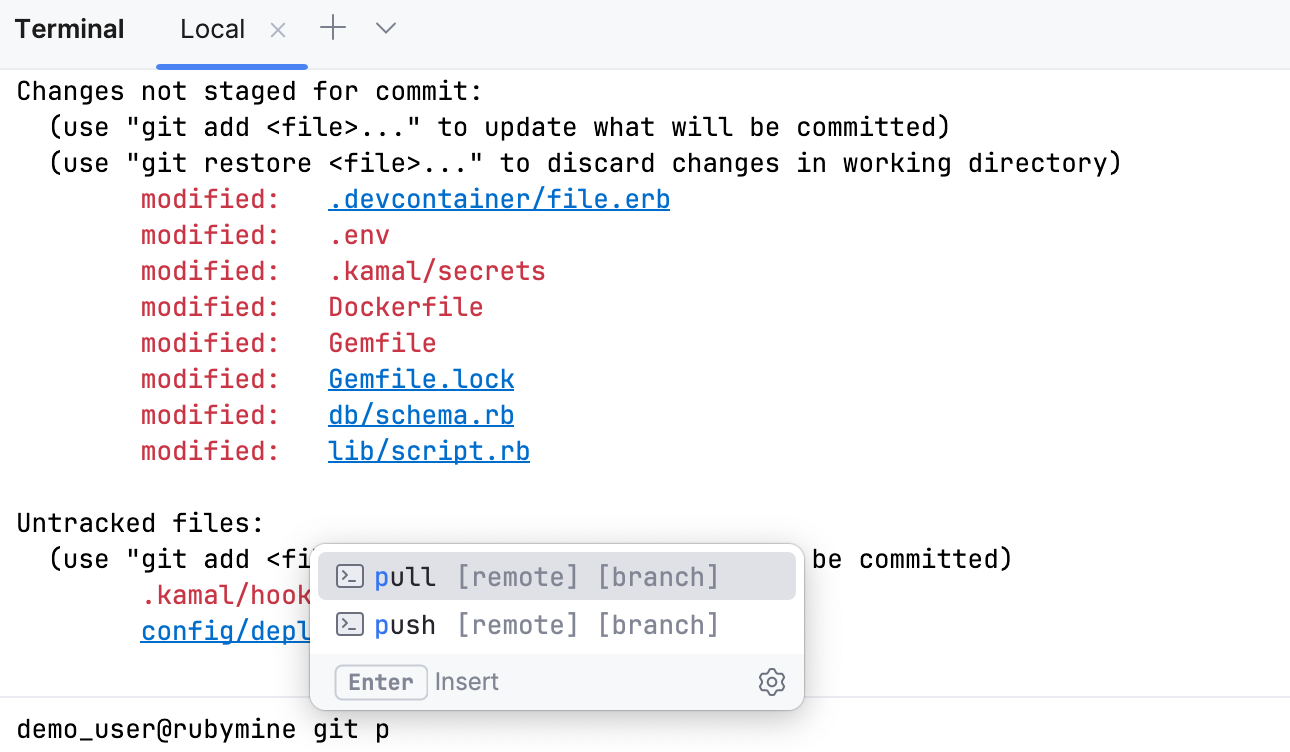Image resolution: width=1290 pixels, height=752 pixels.
Task: Open completion settings via the gear icon
Action: (771, 682)
